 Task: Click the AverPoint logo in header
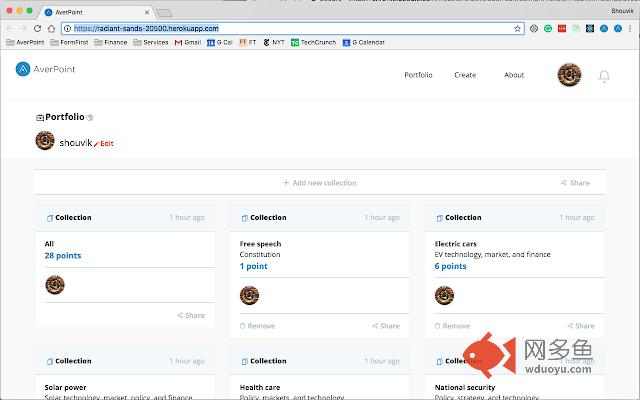[x=45, y=69]
